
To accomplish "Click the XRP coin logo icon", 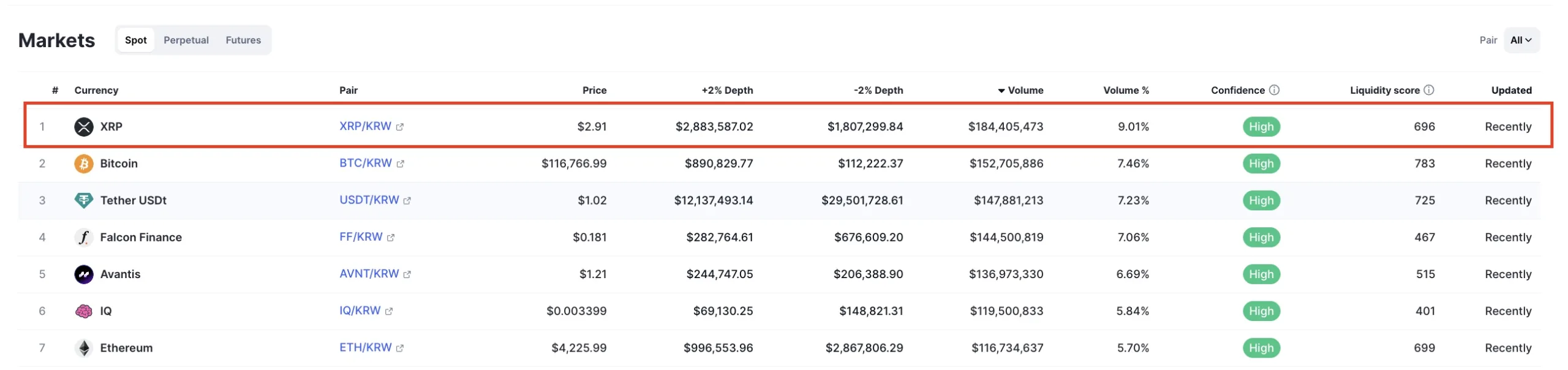I will pos(84,127).
